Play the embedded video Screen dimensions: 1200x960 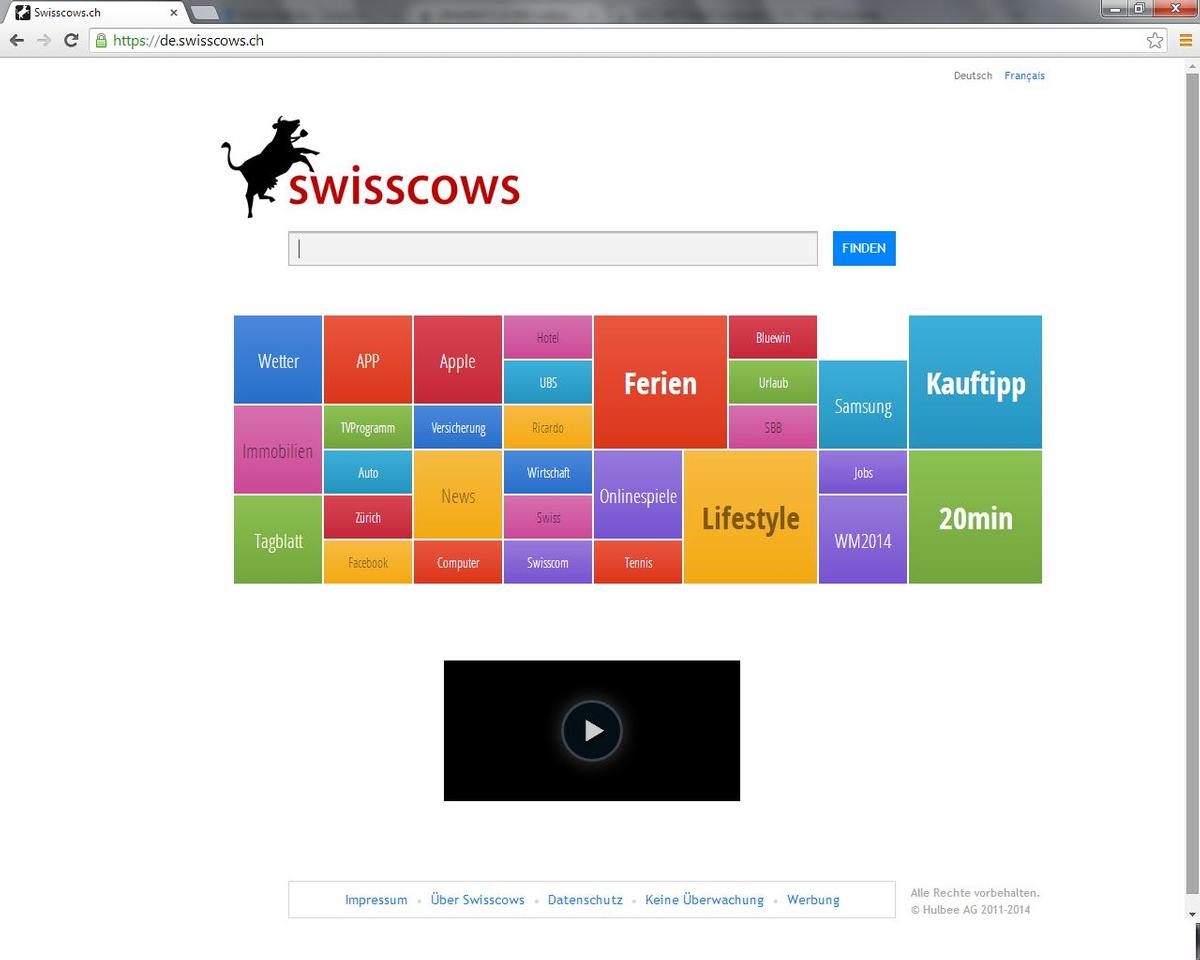591,731
